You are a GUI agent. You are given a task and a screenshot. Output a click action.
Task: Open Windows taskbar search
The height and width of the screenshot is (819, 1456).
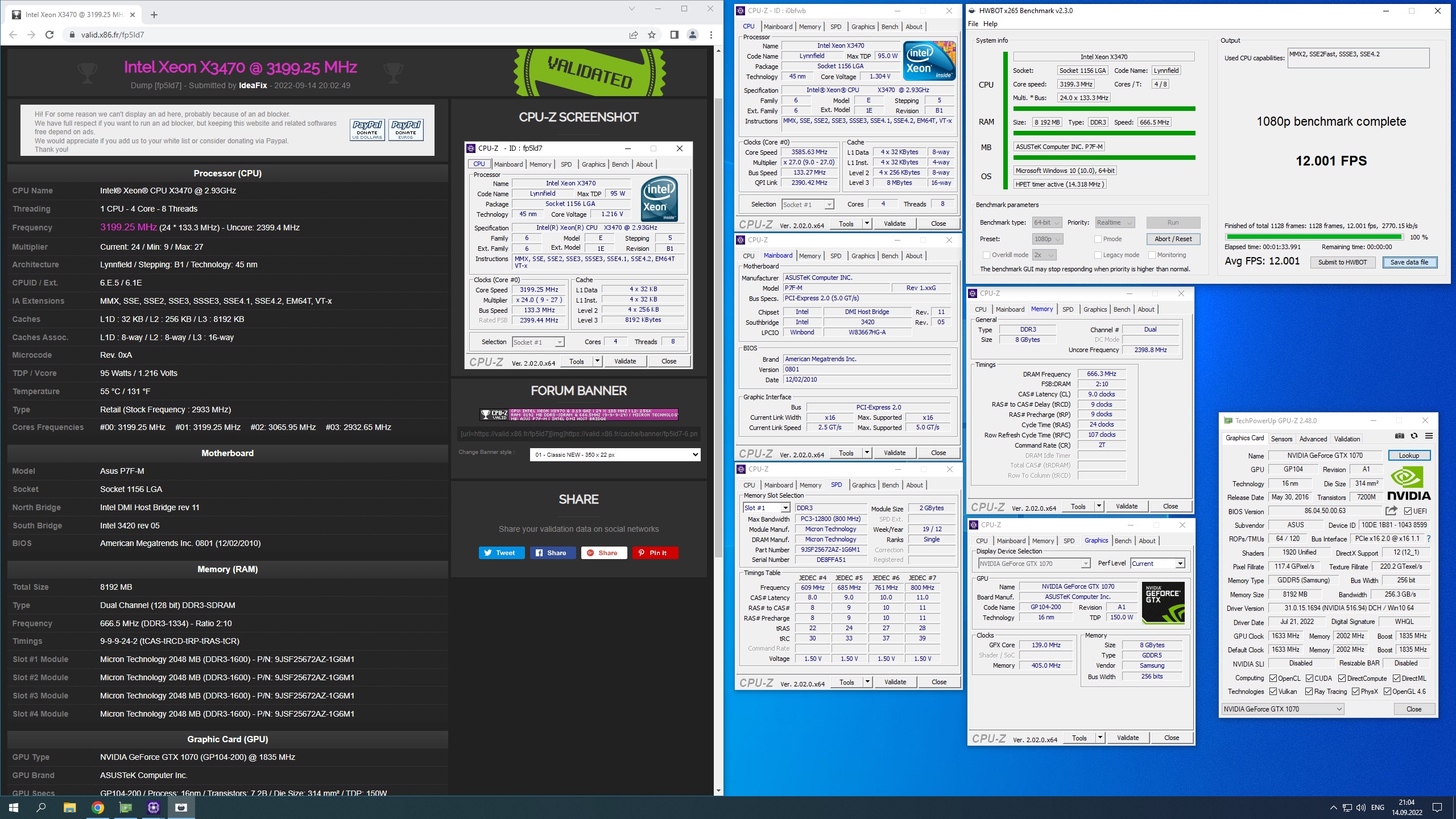click(41, 807)
